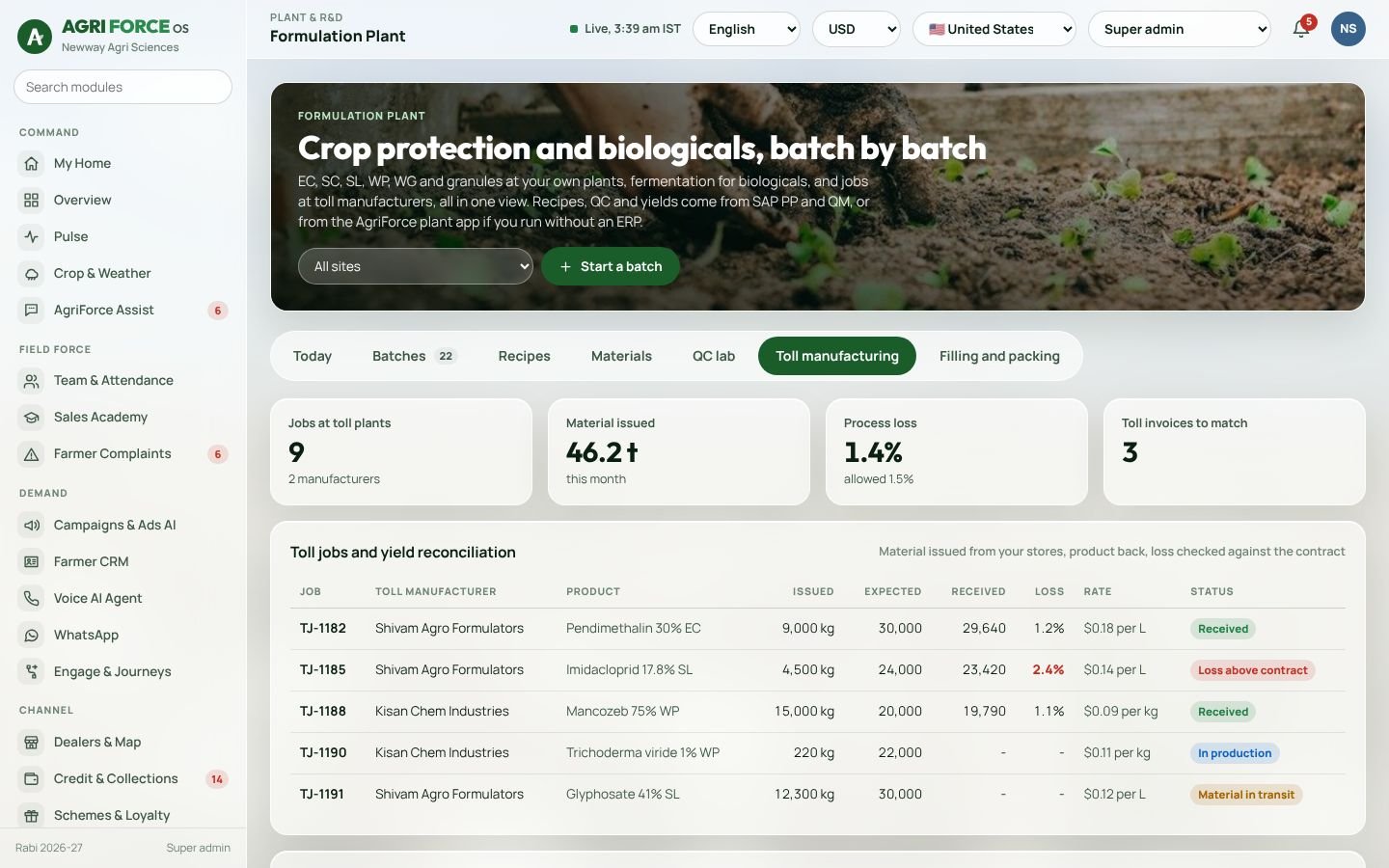
Task: Click the Material in transit badge
Action: (1246, 795)
